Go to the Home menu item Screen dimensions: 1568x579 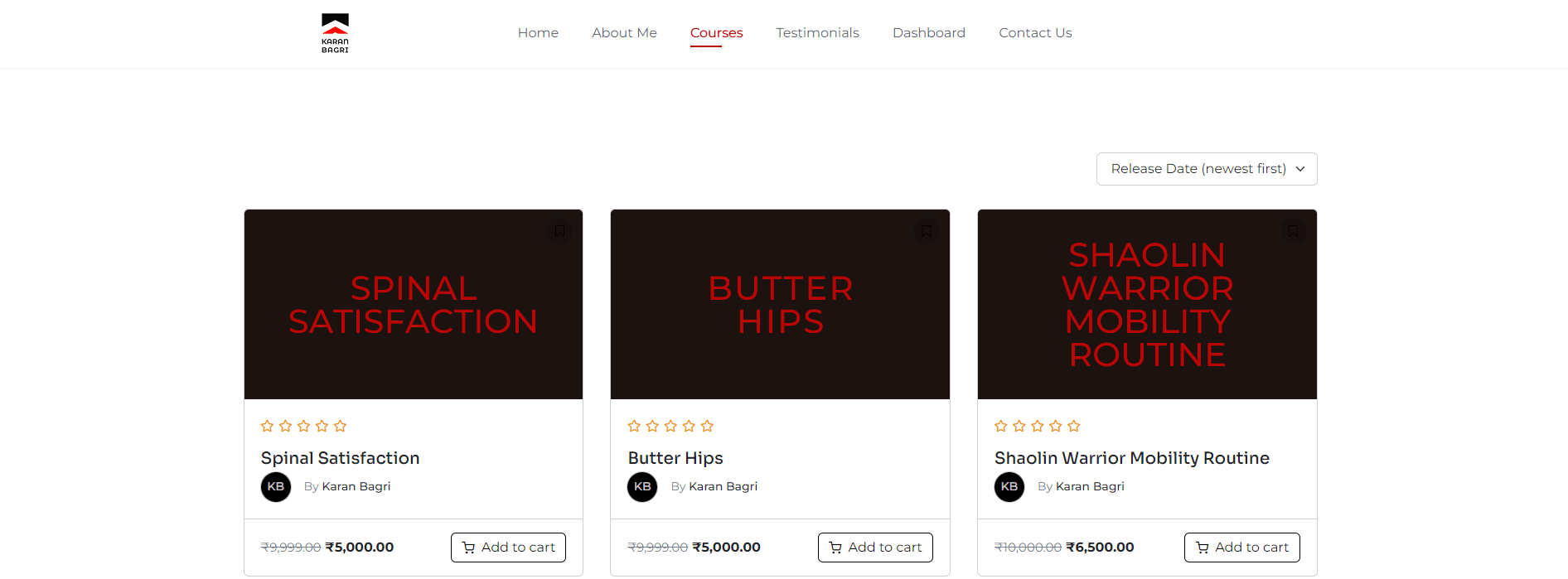(x=538, y=33)
